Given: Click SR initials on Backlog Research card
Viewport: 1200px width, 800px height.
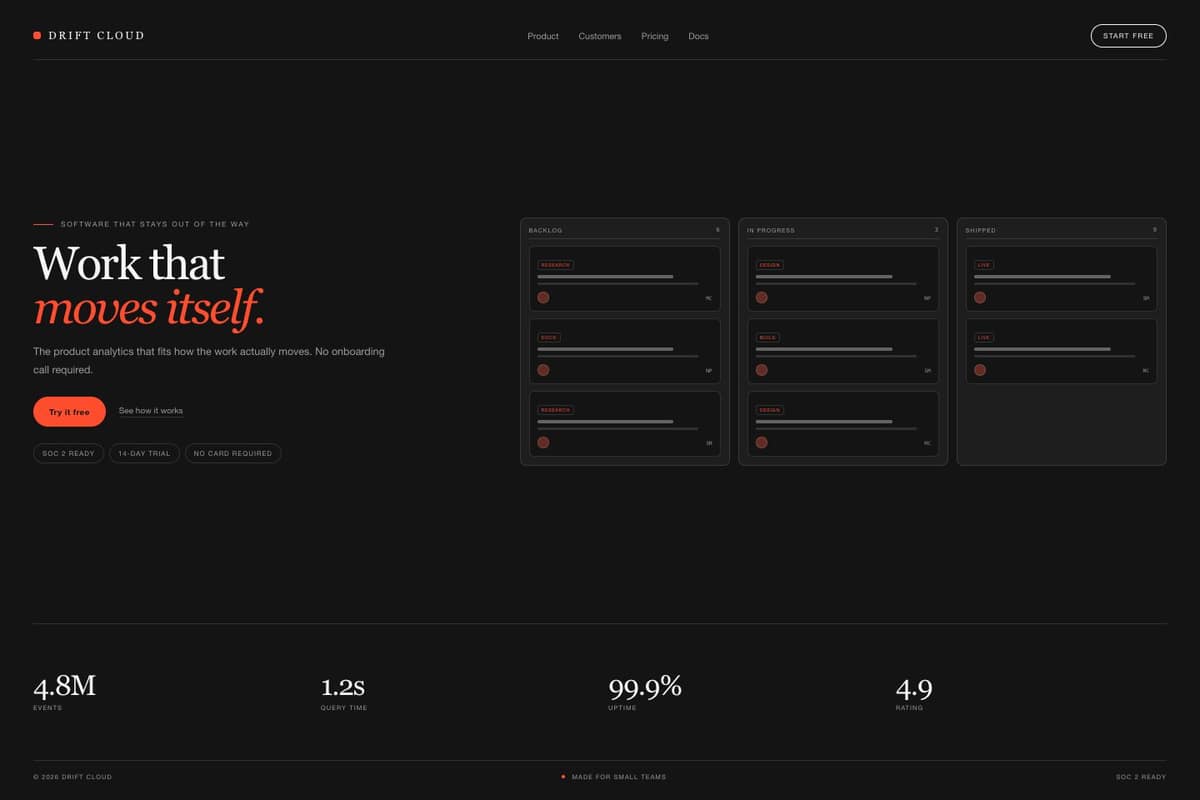Looking at the screenshot, I should coord(708,443).
